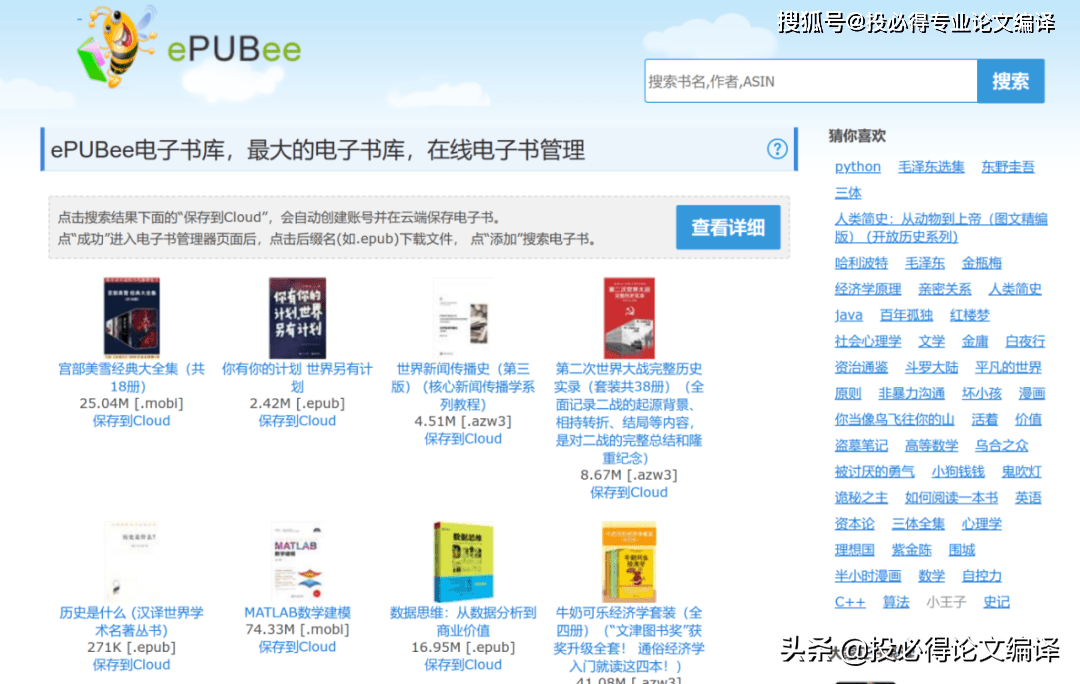Click the 牛奶可乐经济学 book cover image
The width and height of the screenshot is (1080, 684).
[629, 561]
